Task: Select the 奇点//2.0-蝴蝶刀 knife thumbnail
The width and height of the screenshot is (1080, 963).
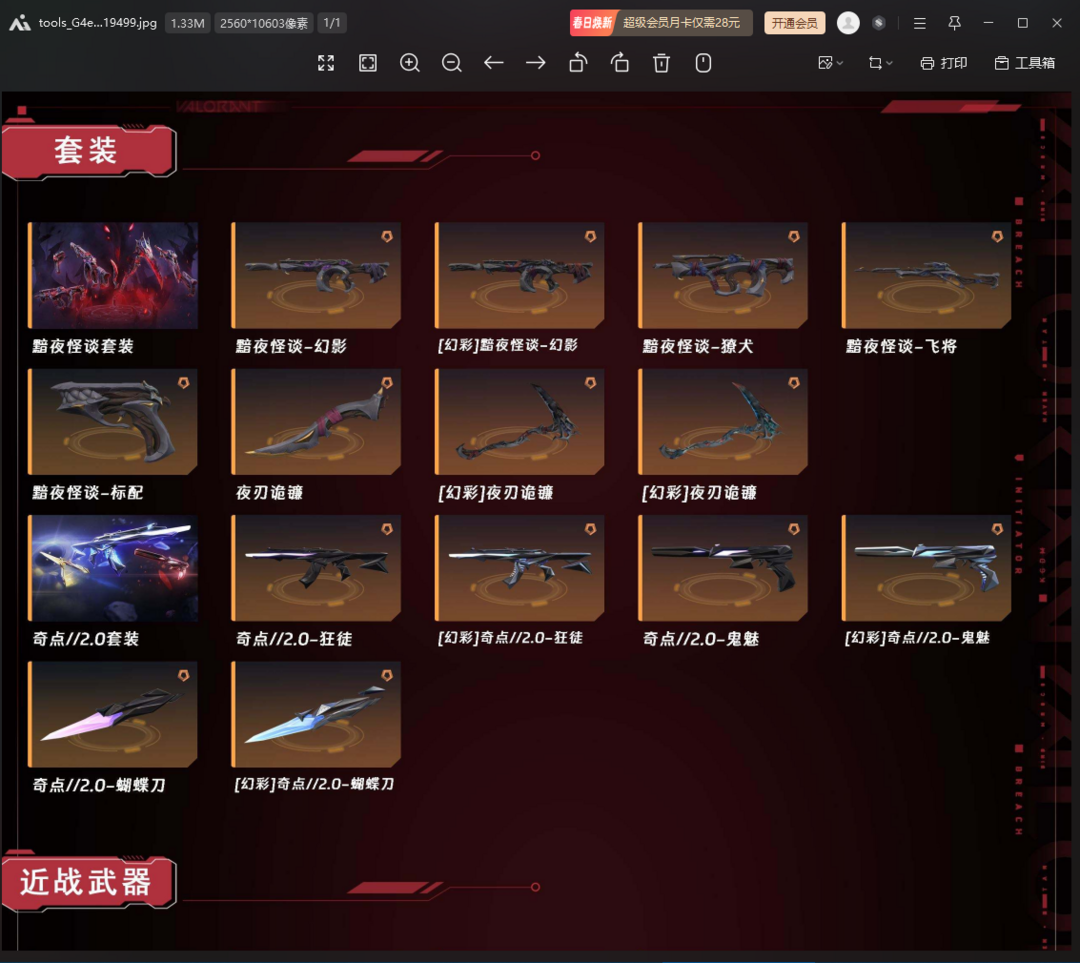Action: pyautogui.click(x=113, y=714)
